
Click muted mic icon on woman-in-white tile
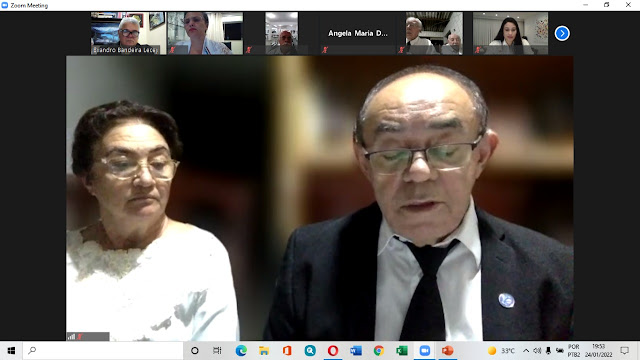[172, 50]
